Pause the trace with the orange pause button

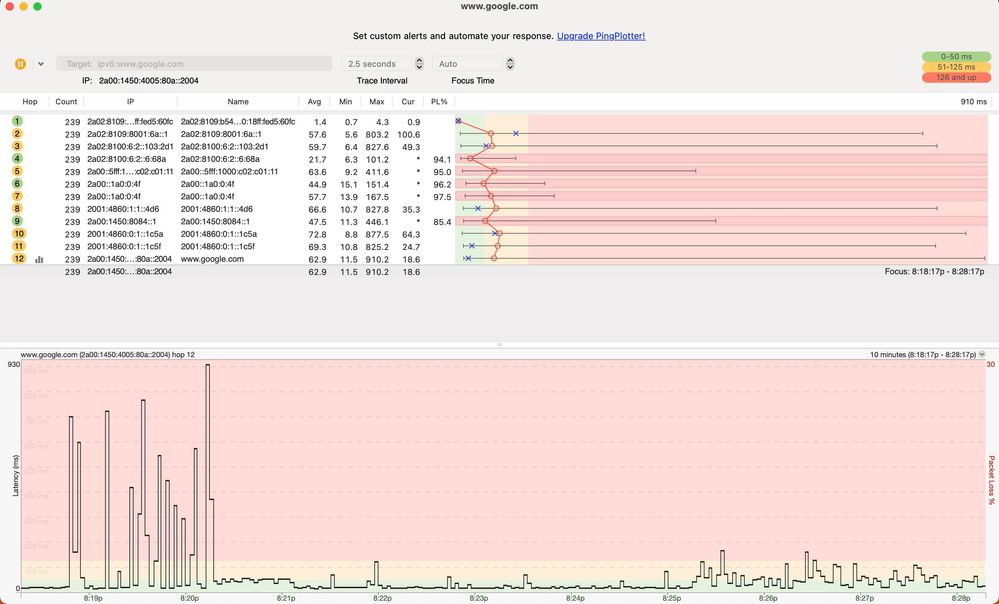coord(20,64)
